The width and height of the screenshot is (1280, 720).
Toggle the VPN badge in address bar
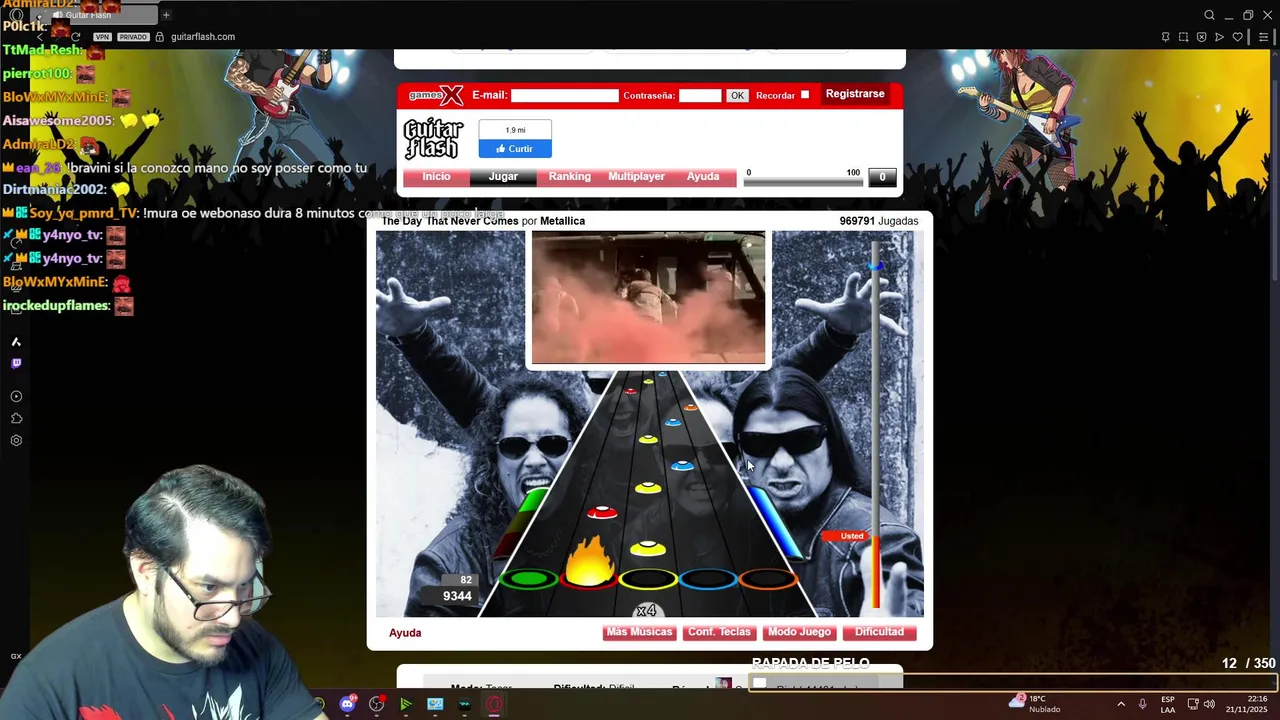[101, 37]
